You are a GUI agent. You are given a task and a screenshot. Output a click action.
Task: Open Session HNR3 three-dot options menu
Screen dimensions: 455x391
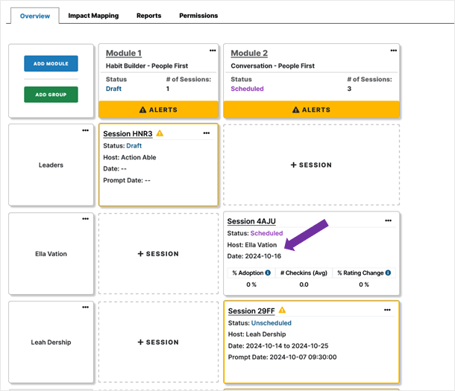pyautogui.click(x=206, y=133)
